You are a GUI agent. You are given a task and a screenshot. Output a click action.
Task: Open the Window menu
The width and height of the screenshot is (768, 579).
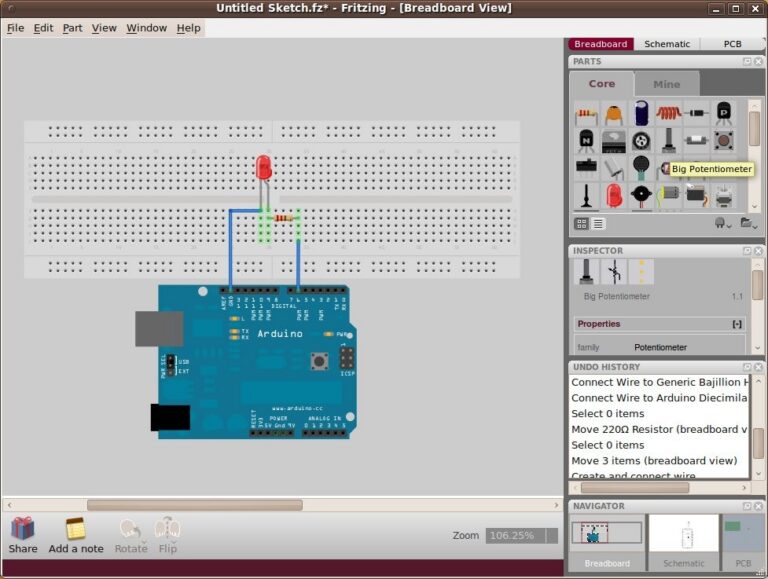coord(146,28)
